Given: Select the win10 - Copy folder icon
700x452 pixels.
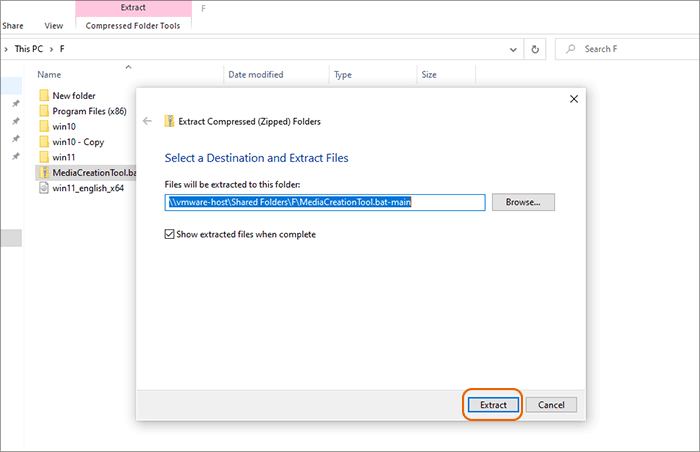Looking at the screenshot, I should click(x=43, y=142).
